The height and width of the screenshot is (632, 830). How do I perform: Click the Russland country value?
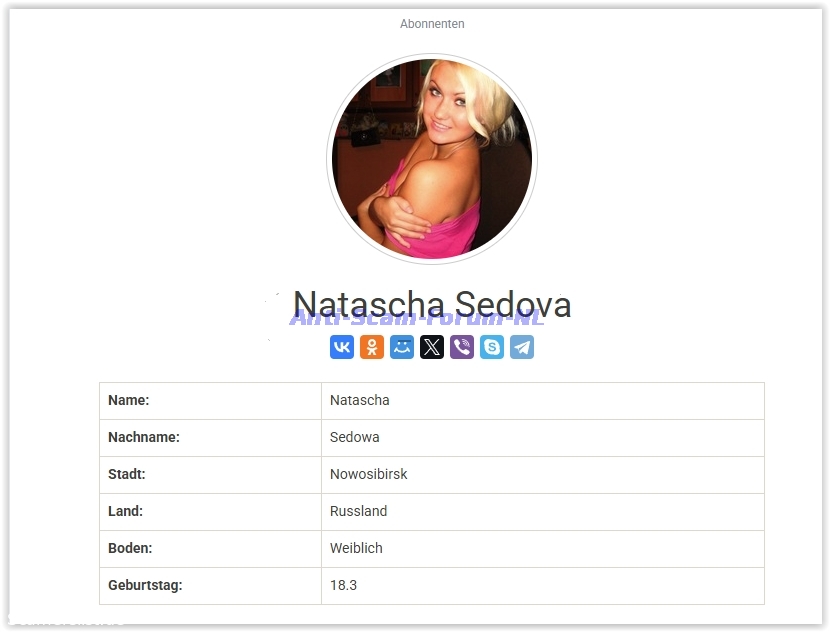pyautogui.click(x=358, y=511)
